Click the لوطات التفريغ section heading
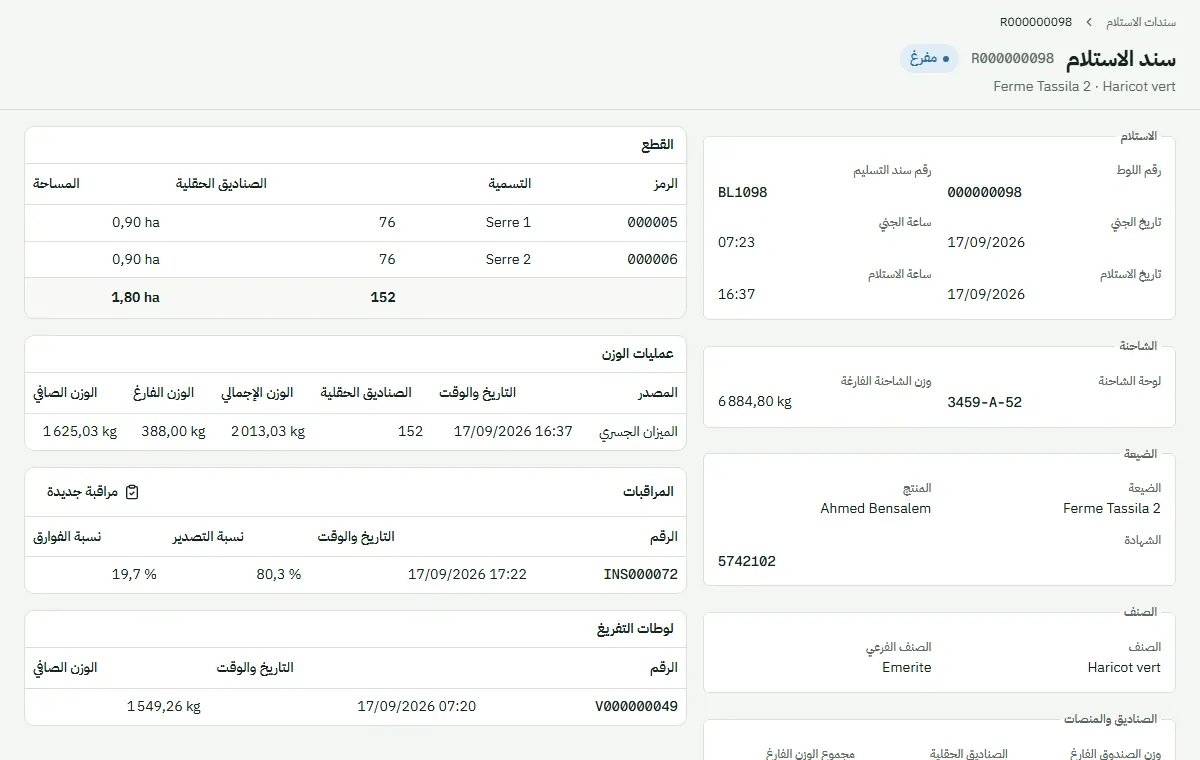This screenshot has width=1200, height=760. click(x=635, y=629)
